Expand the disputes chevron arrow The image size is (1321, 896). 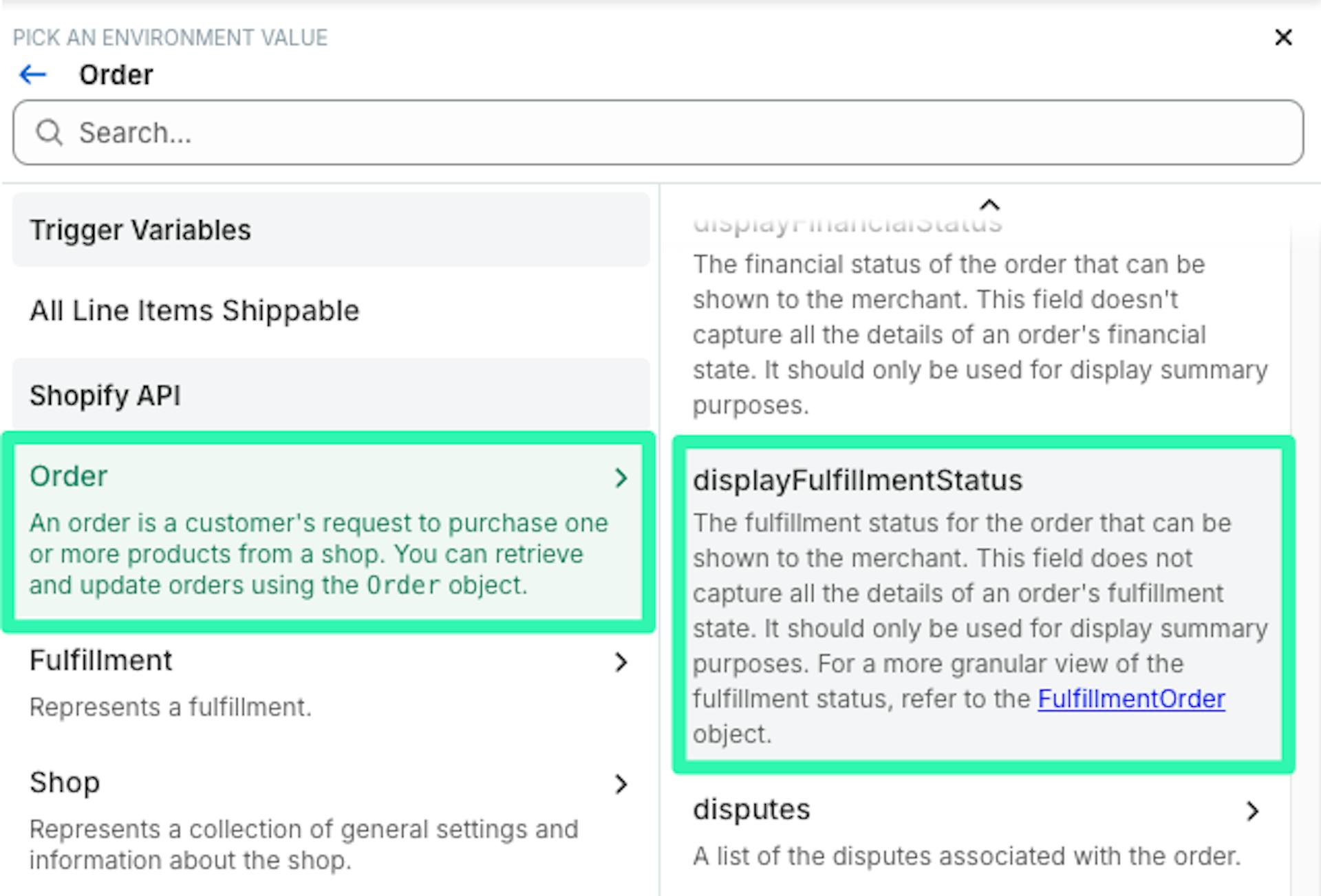pyautogui.click(x=1252, y=811)
